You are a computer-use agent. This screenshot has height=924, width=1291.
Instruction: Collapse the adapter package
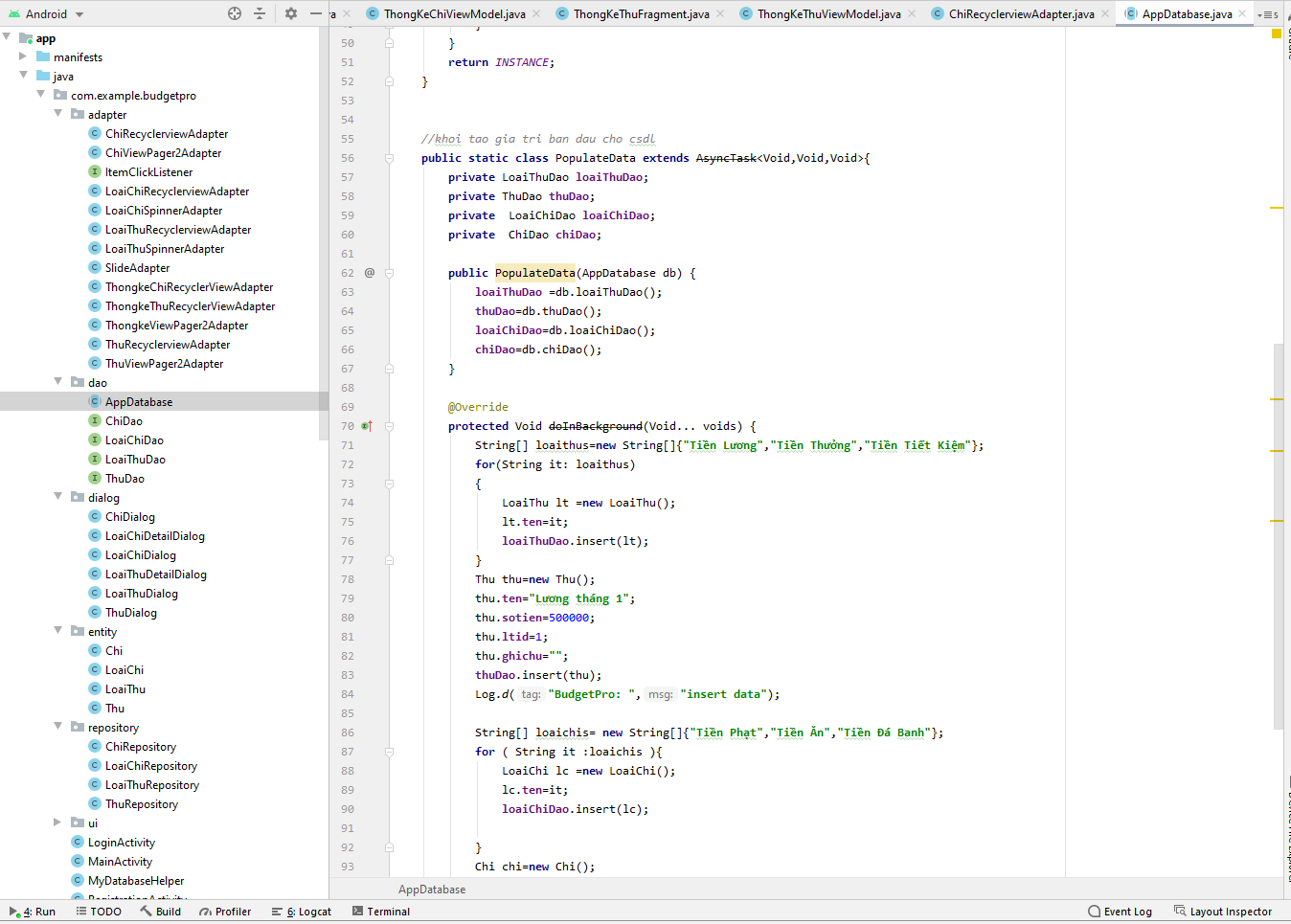coord(57,114)
